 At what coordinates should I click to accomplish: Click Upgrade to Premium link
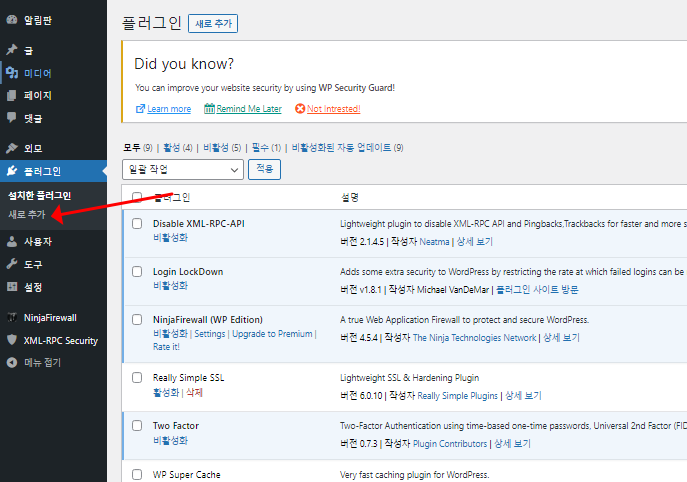tap(272, 334)
